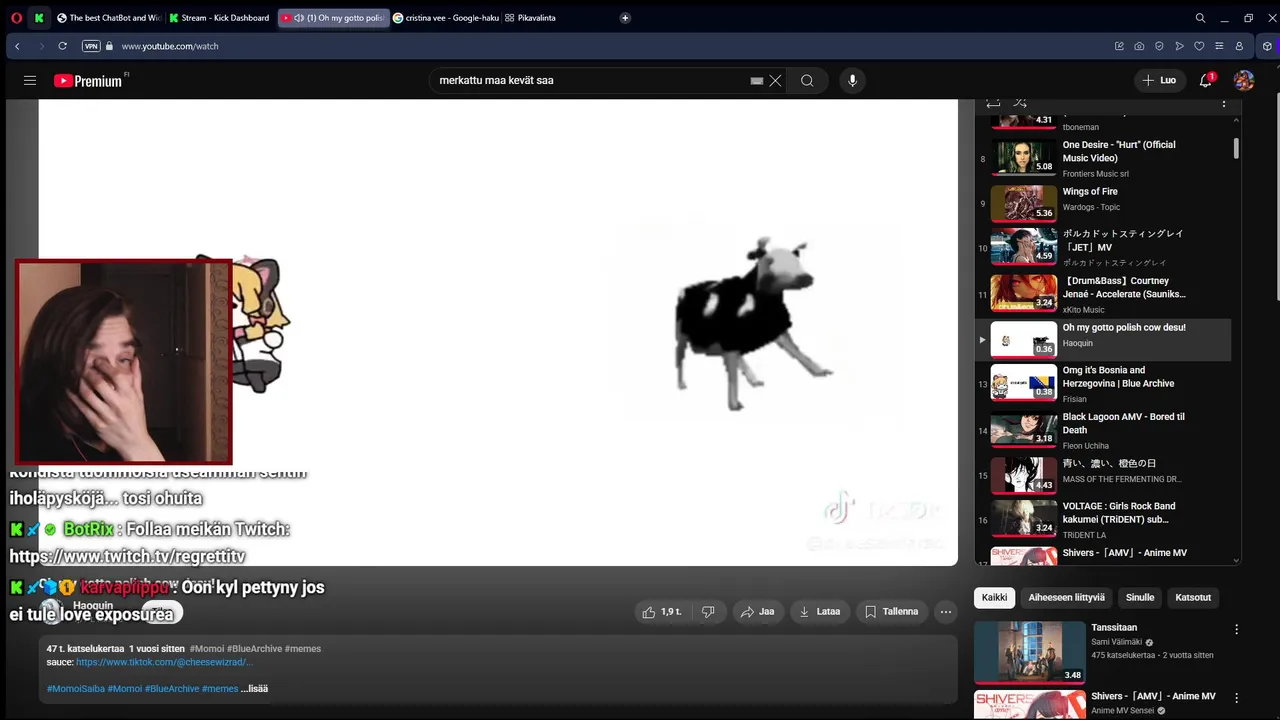The width and height of the screenshot is (1280, 720).
Task: Click the Jaa share button
Action: click(x=758, y=612)
